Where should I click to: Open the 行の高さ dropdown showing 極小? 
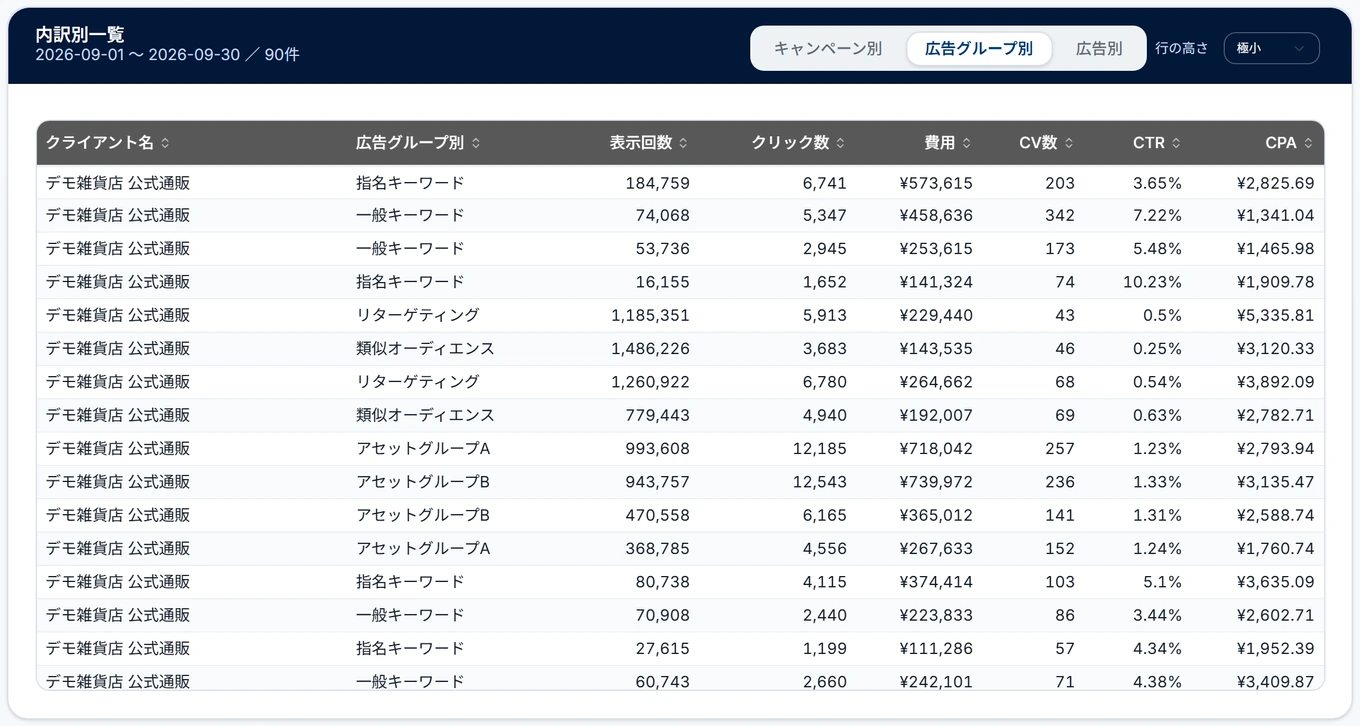(1271, 48)
